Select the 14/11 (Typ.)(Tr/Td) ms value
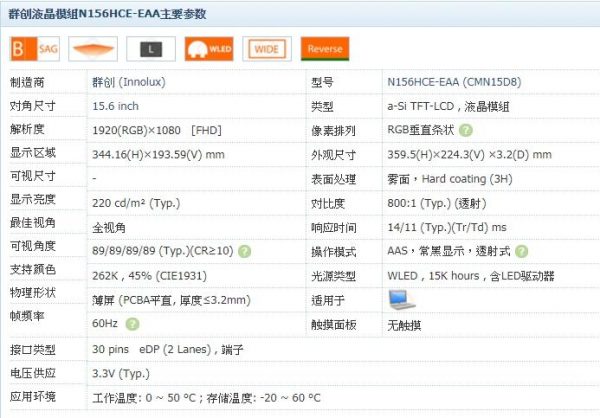600x418 pixels. coord(447,227)
